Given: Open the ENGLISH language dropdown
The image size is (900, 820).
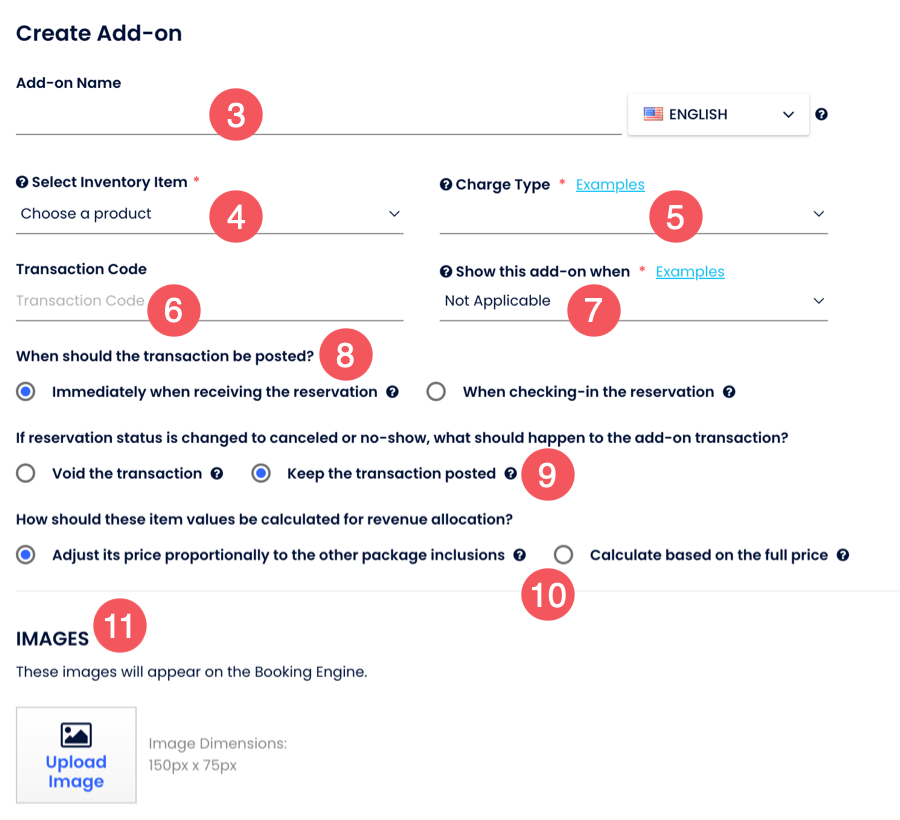Looking at the screenshot, I should 718,114.
